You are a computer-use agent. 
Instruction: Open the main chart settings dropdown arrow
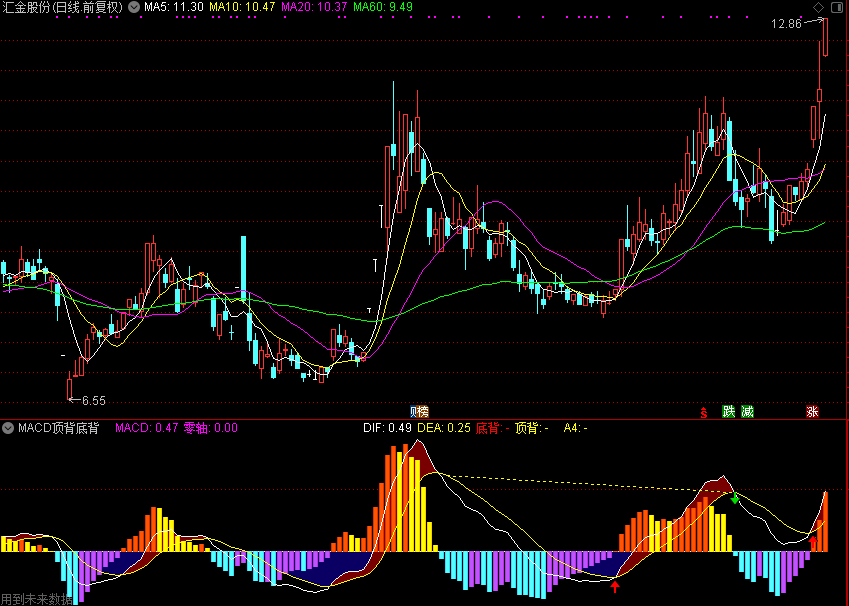[134, 7]
